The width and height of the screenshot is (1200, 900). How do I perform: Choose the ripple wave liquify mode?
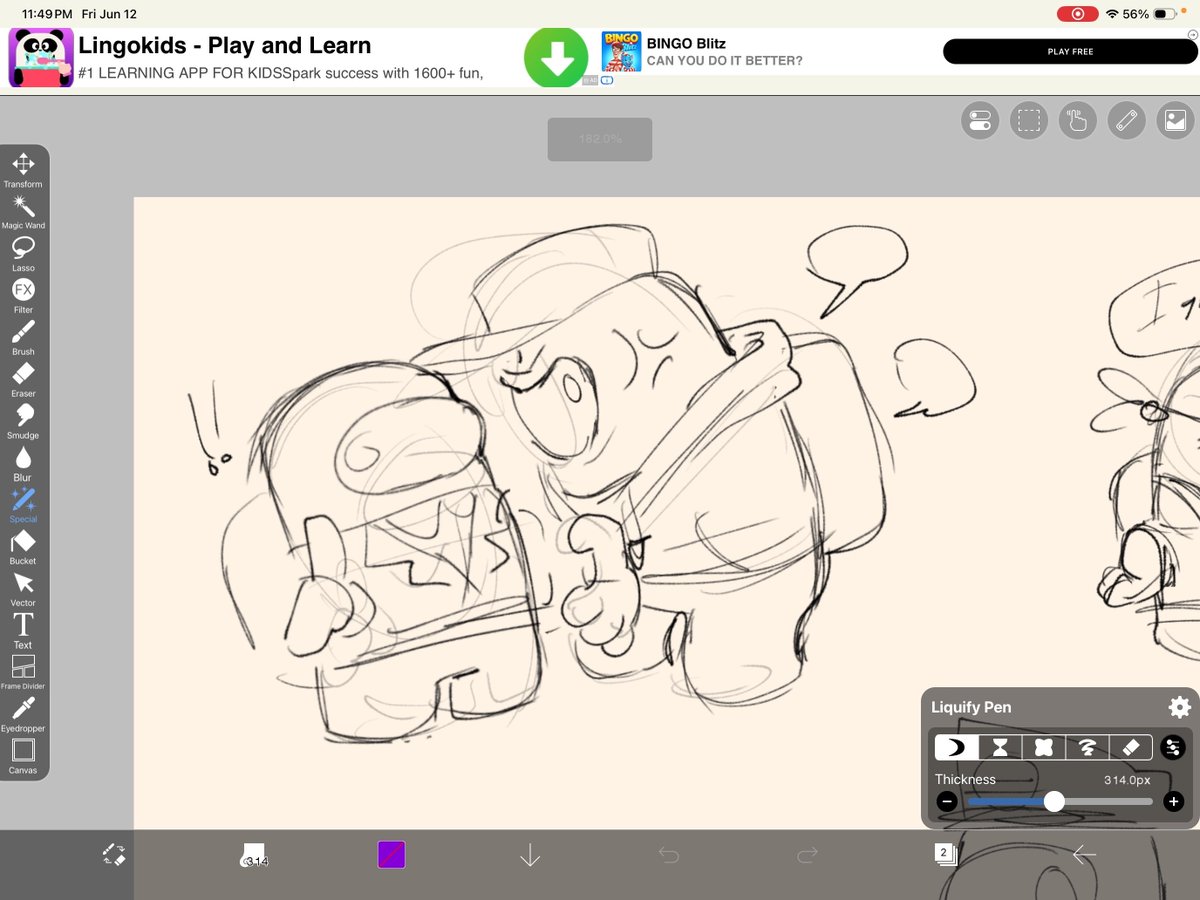coord(1087,747)
